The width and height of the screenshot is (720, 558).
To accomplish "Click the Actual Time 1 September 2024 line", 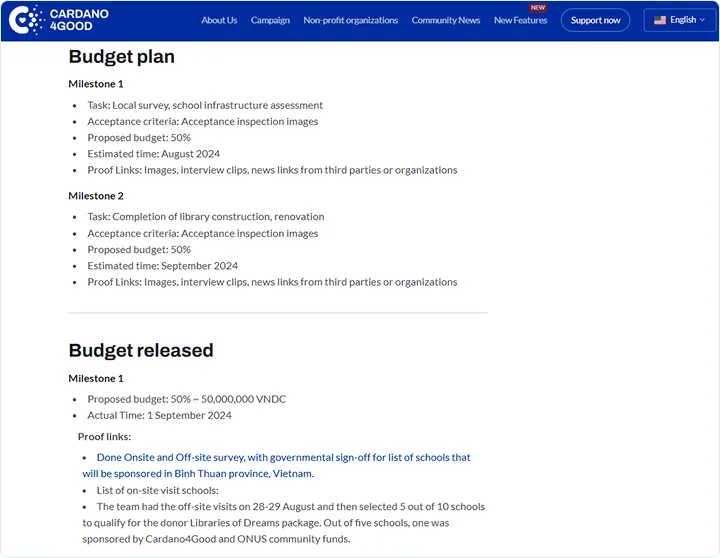I will tap(159, 415).
